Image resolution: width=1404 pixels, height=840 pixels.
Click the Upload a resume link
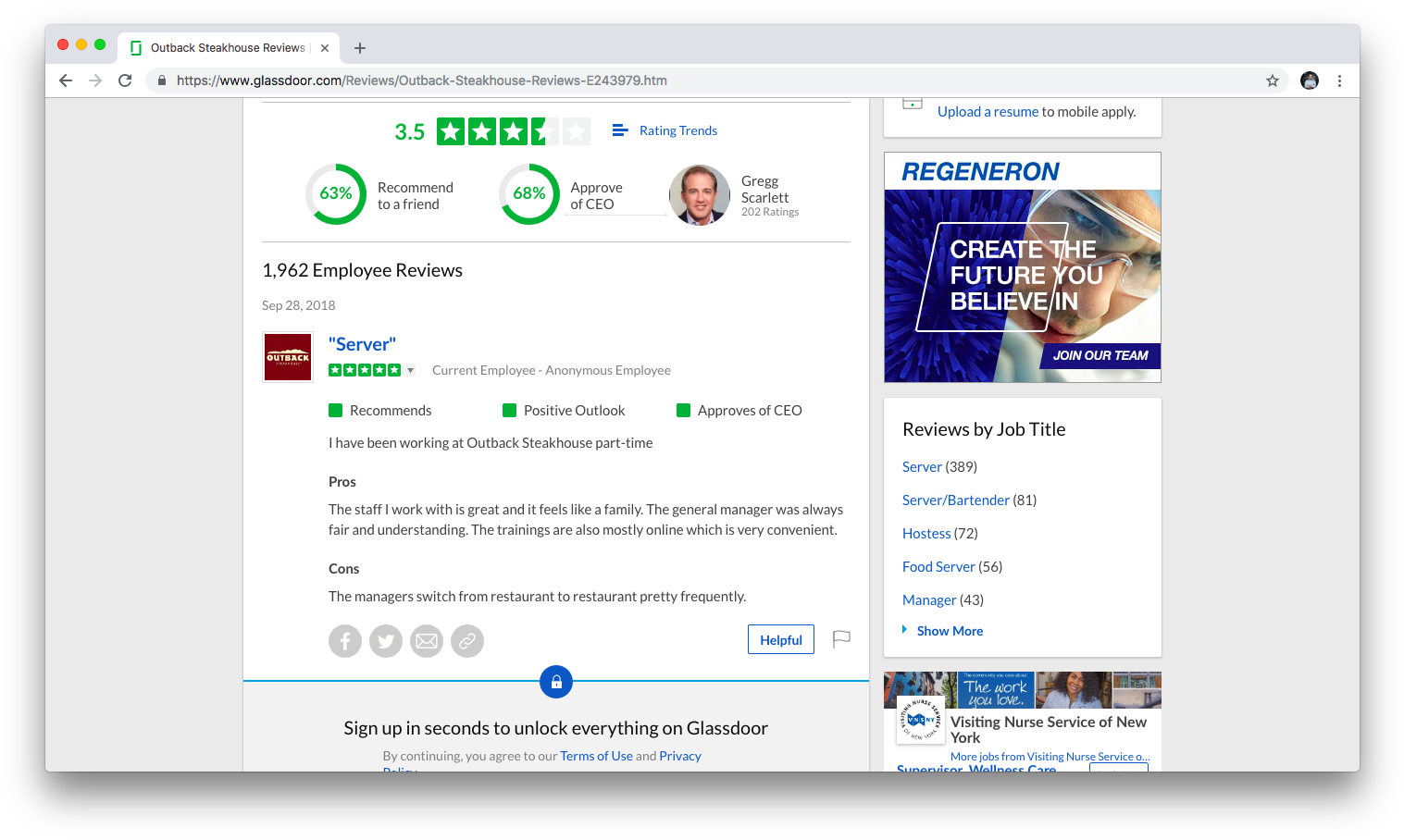pos(988,112)
